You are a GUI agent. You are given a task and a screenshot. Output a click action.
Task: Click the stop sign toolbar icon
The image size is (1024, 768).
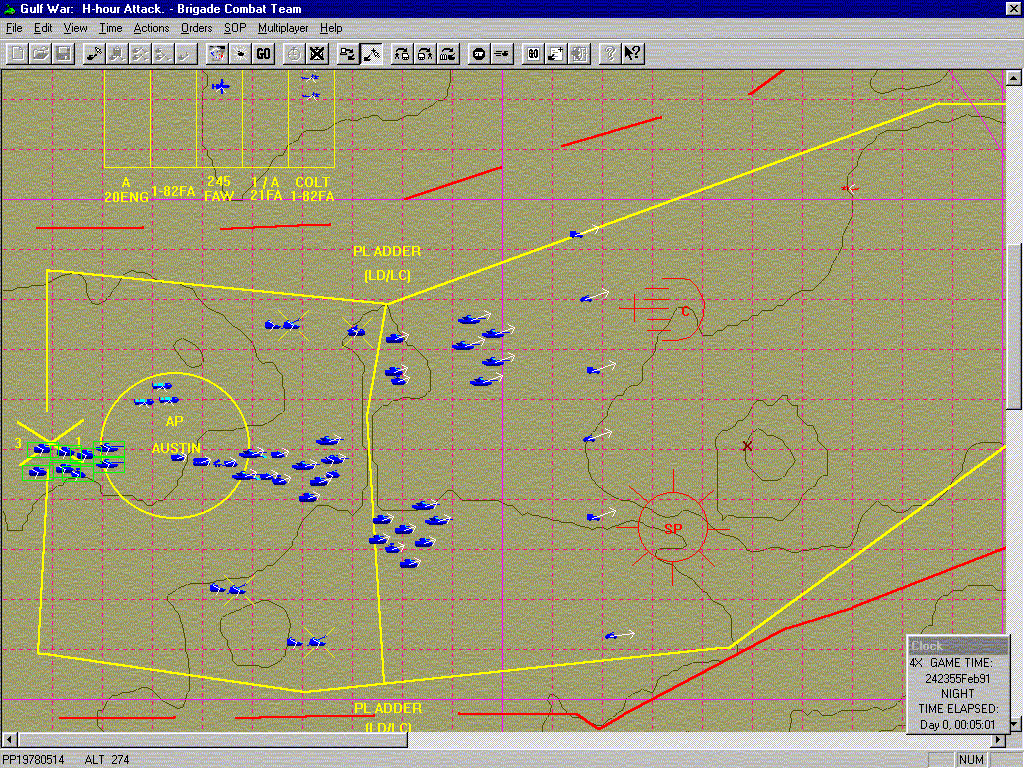(x=478, y=53)
